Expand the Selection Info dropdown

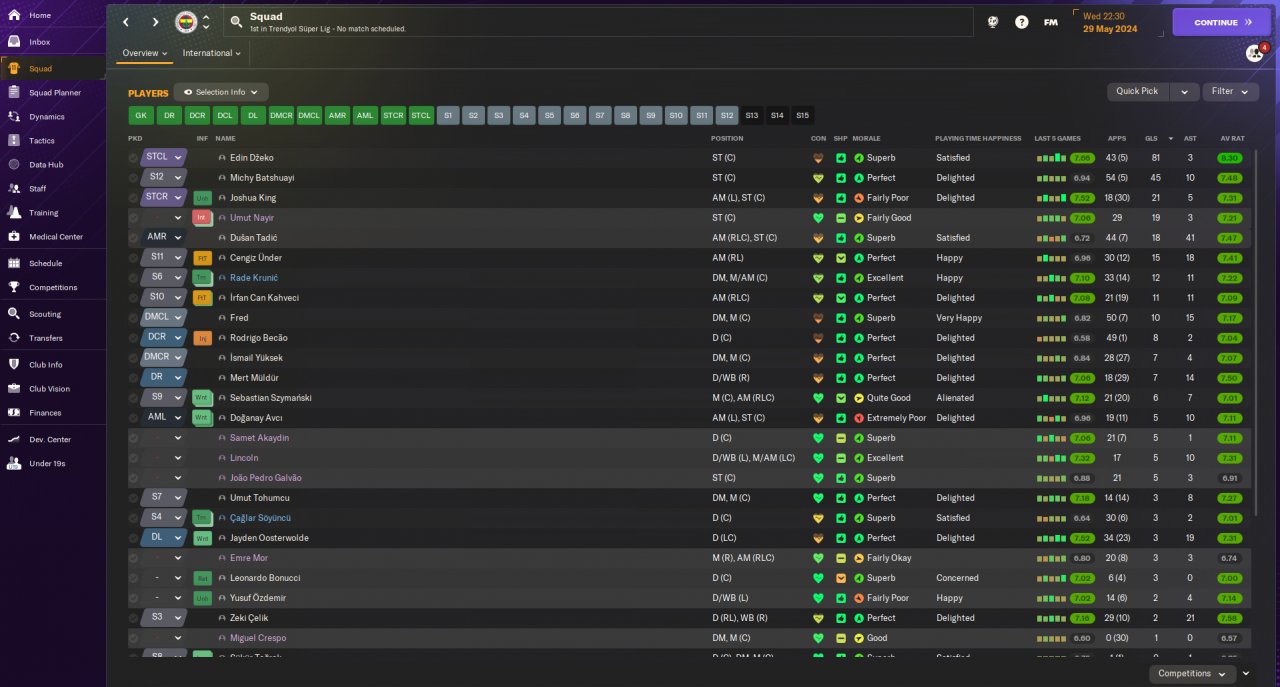(x=221, y=92)
